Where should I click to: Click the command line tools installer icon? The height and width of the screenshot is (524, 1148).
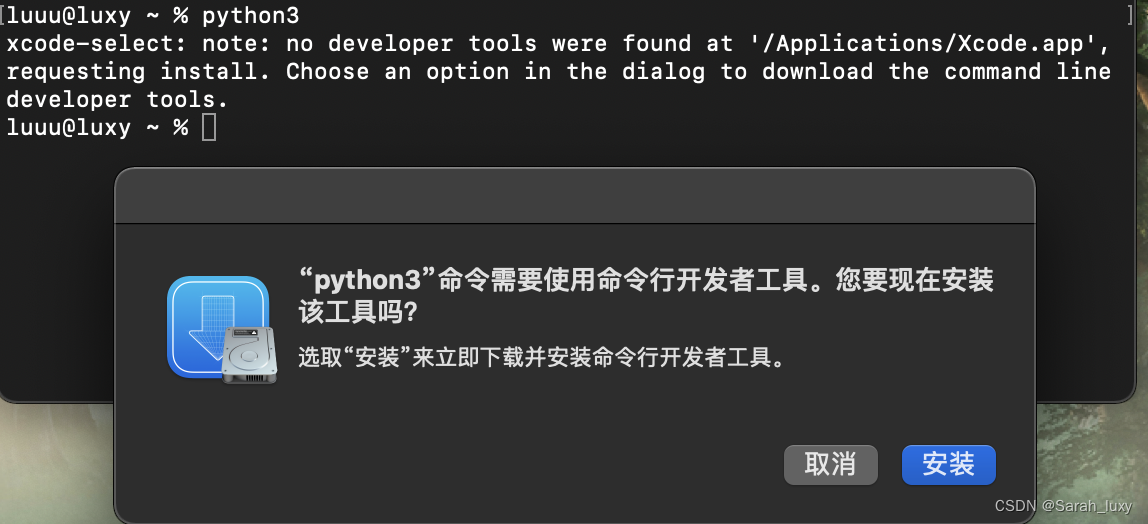click(222, 329)
